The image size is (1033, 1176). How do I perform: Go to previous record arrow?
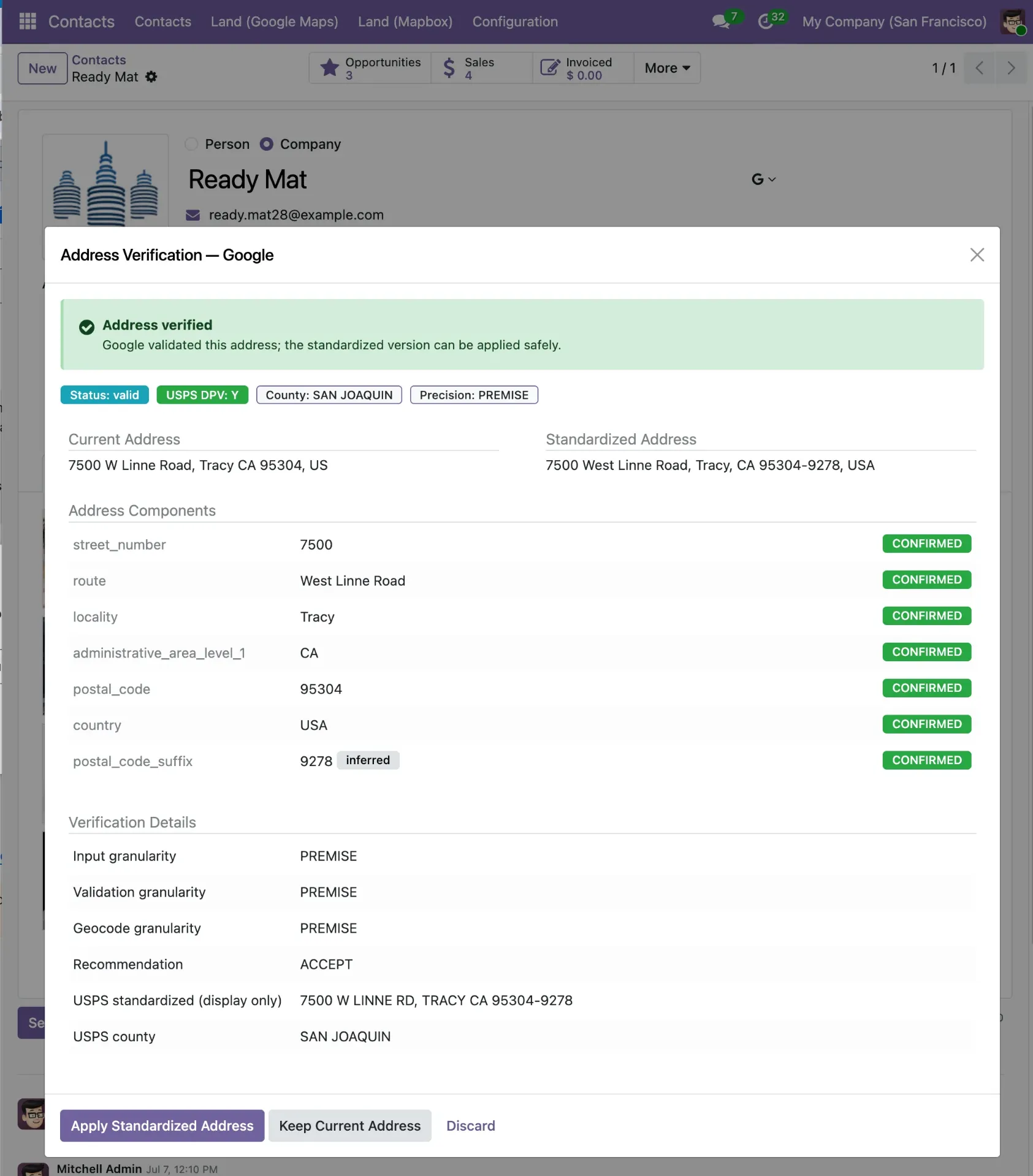coord(979,68)
